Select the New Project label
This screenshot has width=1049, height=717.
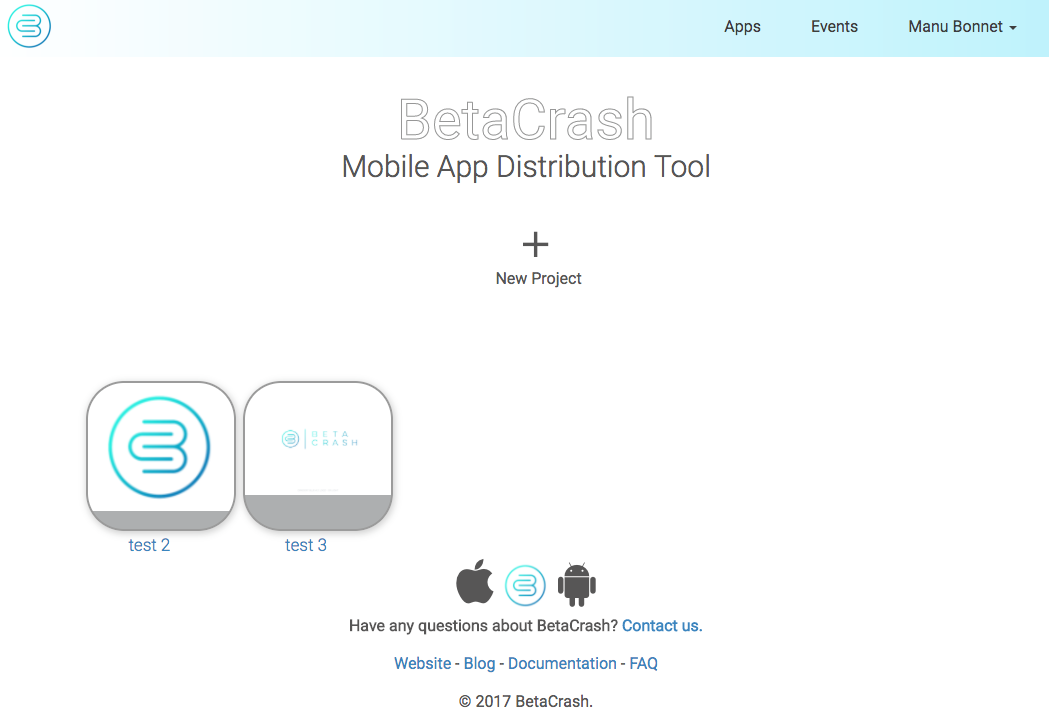coord(539,278)
